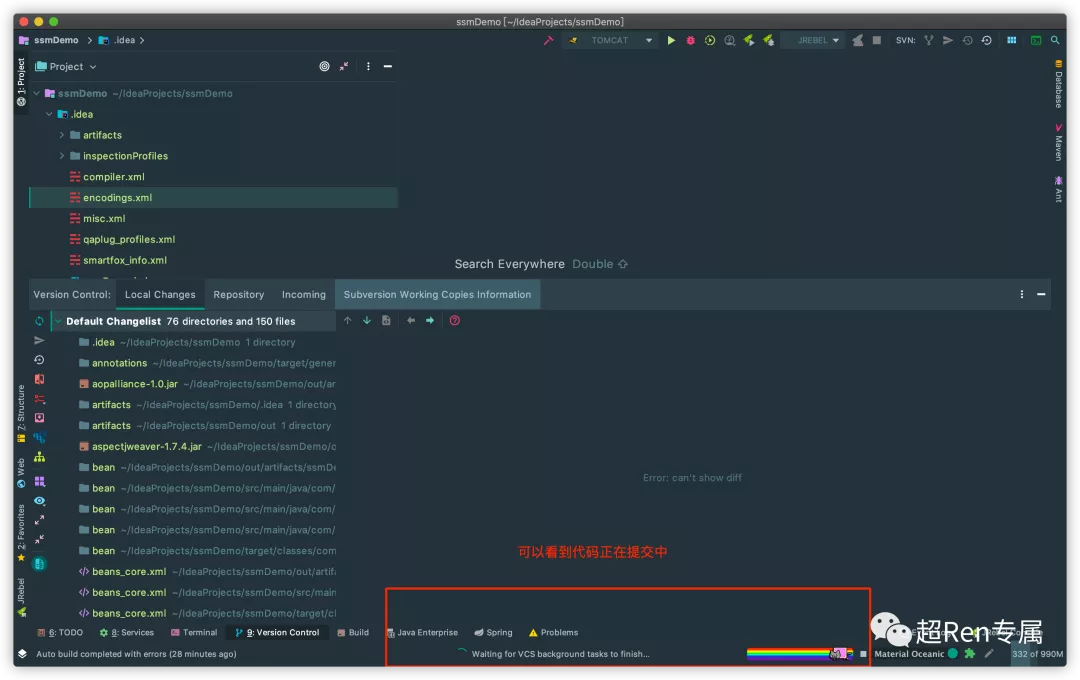
Task: Stop the background task square button
Action: click(863, 654)
